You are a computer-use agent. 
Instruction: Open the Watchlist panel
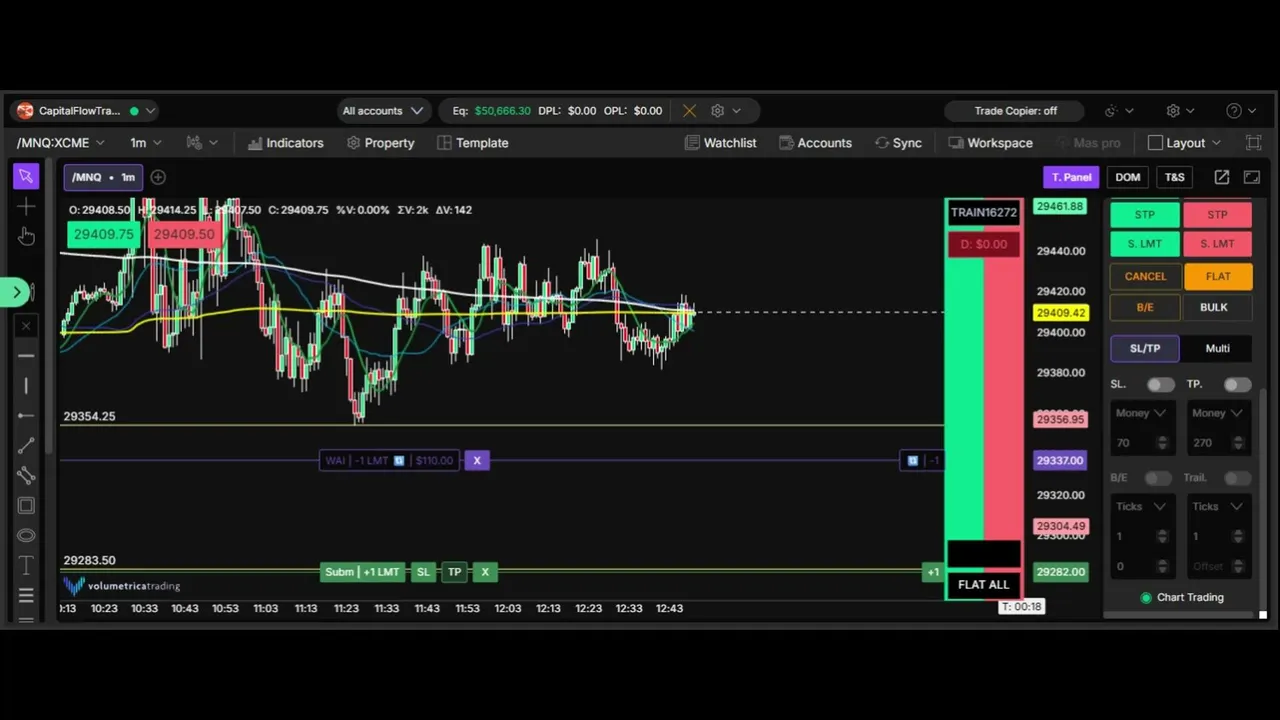(x=721, y=143)
